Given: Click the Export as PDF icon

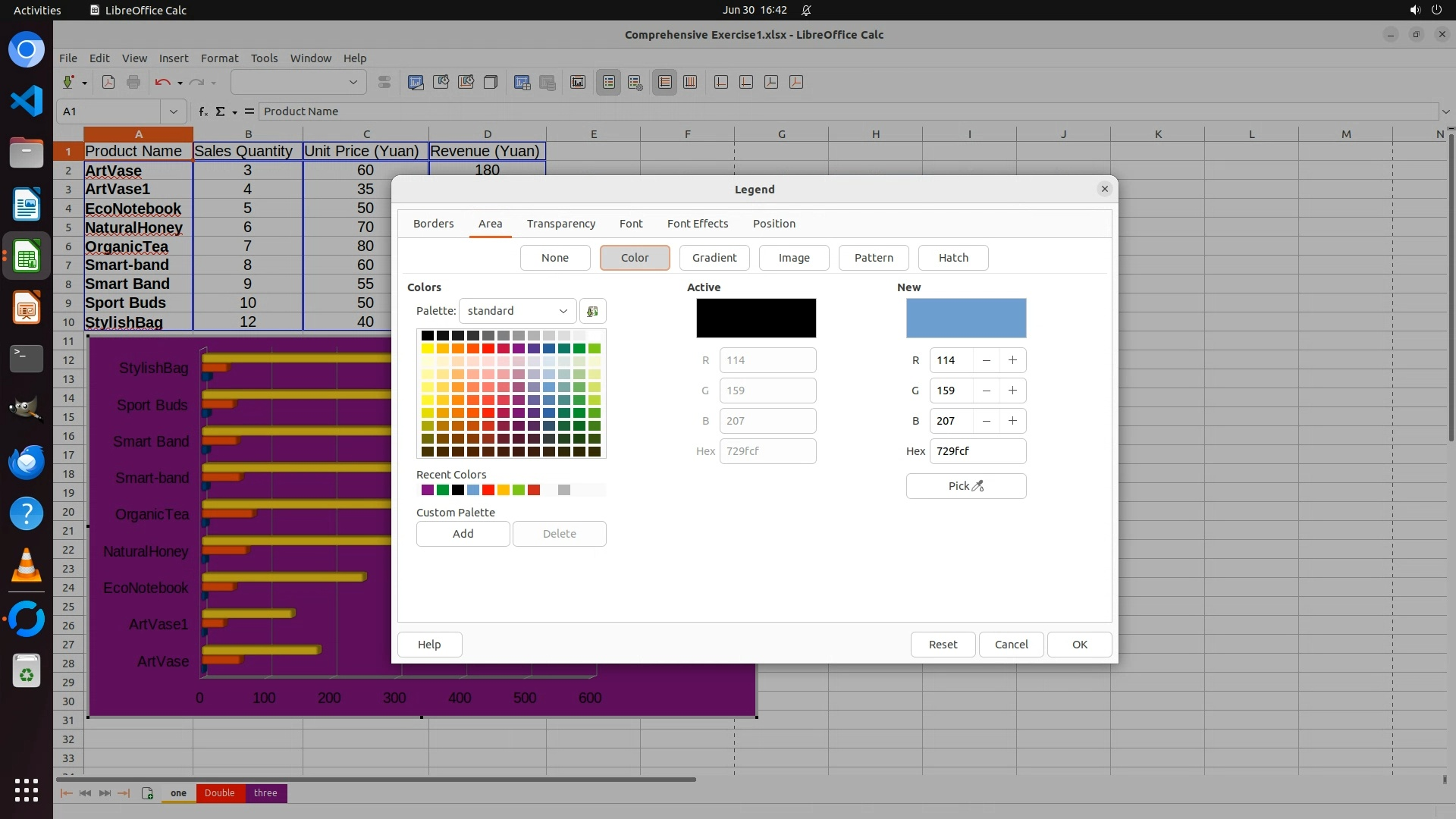Looking at the screenshot, I should point(108,83).
